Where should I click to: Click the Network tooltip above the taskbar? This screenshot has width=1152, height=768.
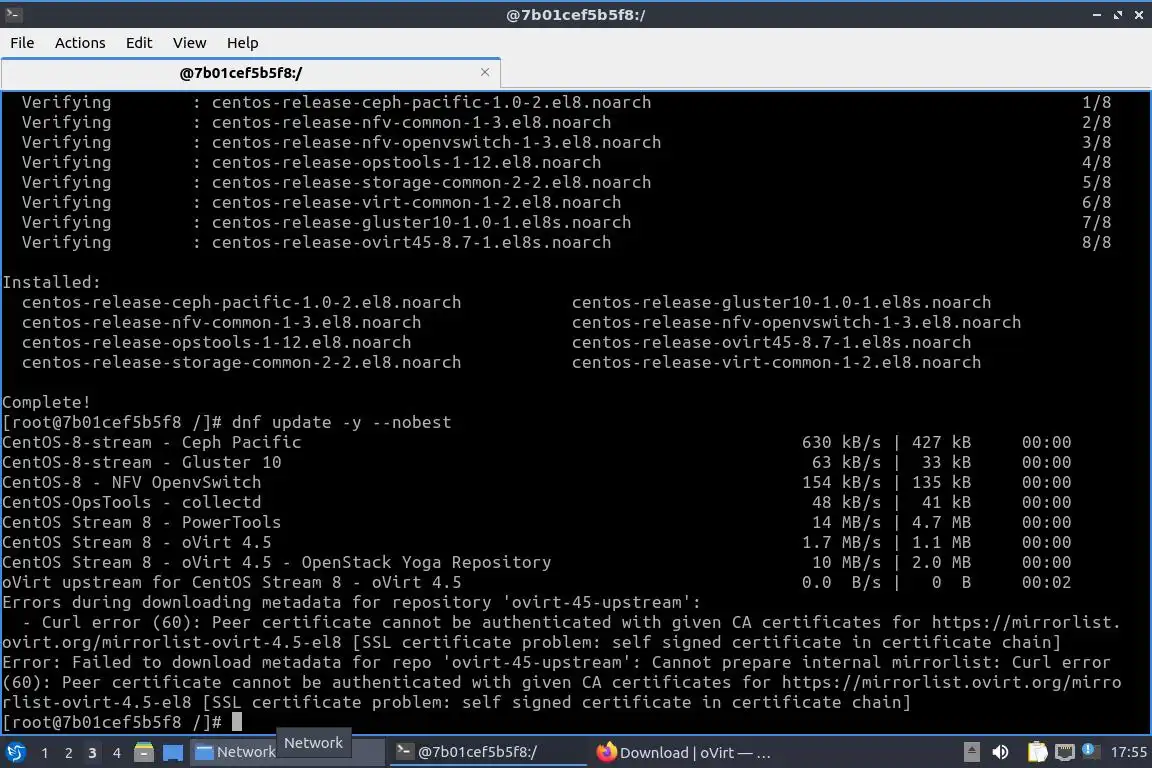(x=314, y=743)
